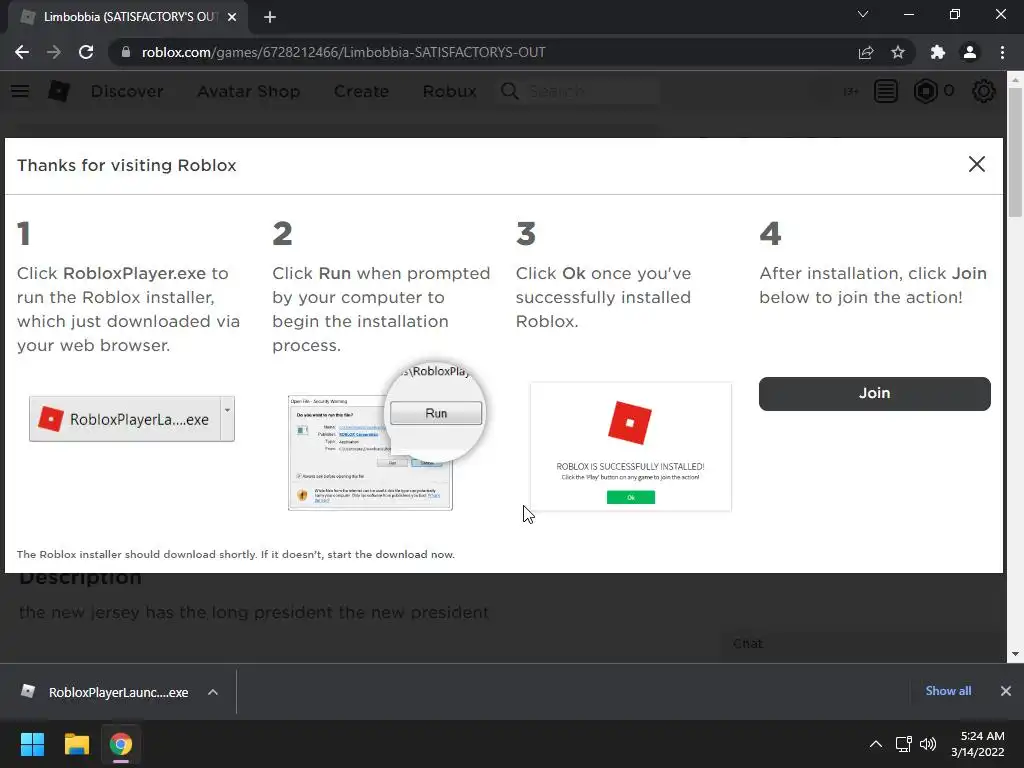1024x768 pixels.
Task: Open the Avatar Shop menu item
Action: pos(249,91)
